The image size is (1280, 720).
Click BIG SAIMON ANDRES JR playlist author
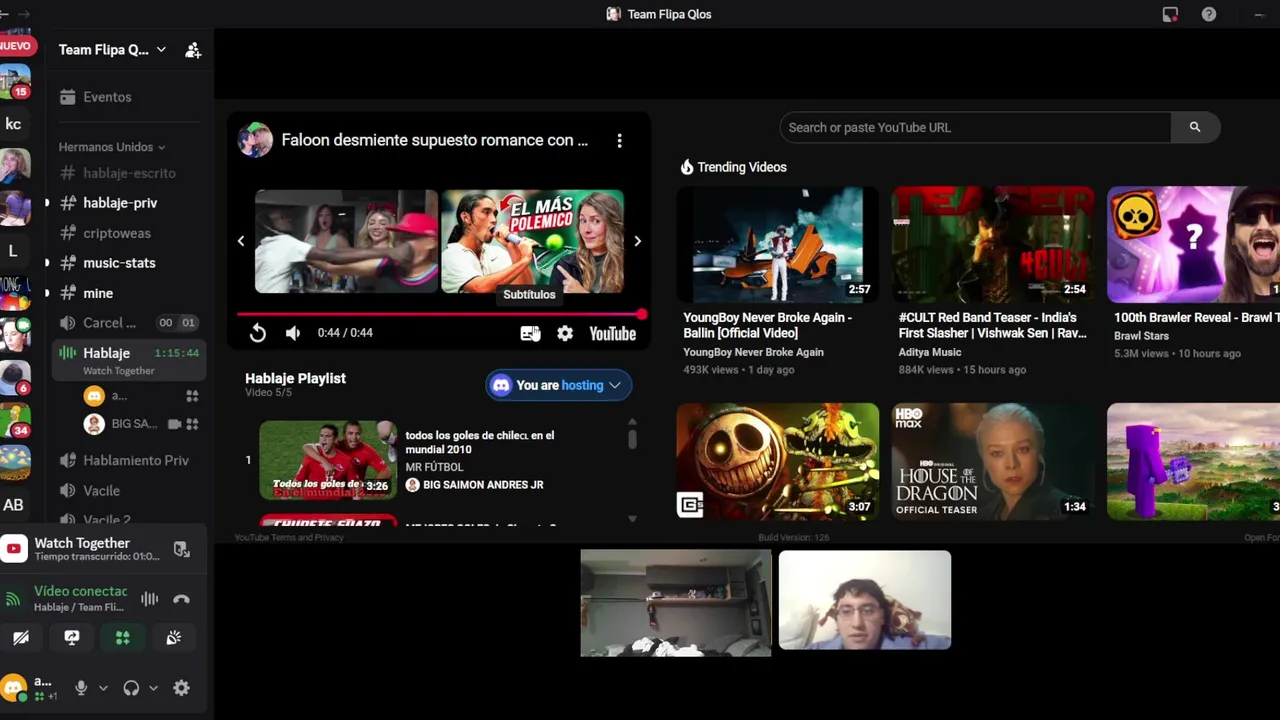[x=483, y=485]
